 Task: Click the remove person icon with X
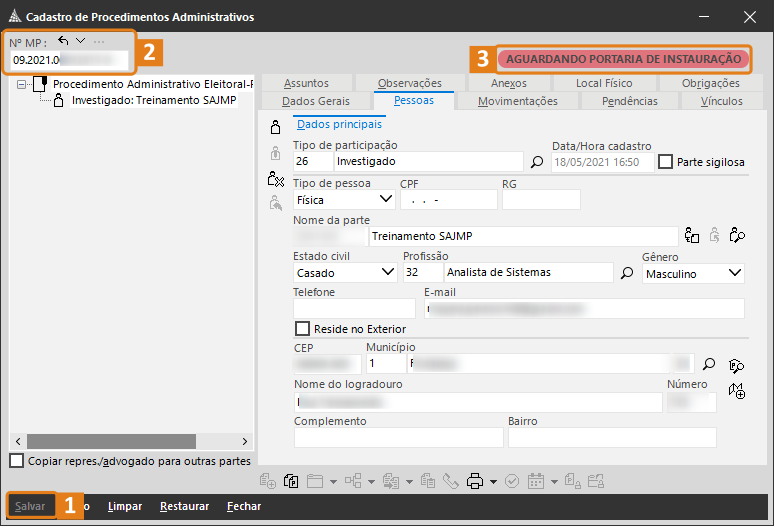tap(275, 179)
